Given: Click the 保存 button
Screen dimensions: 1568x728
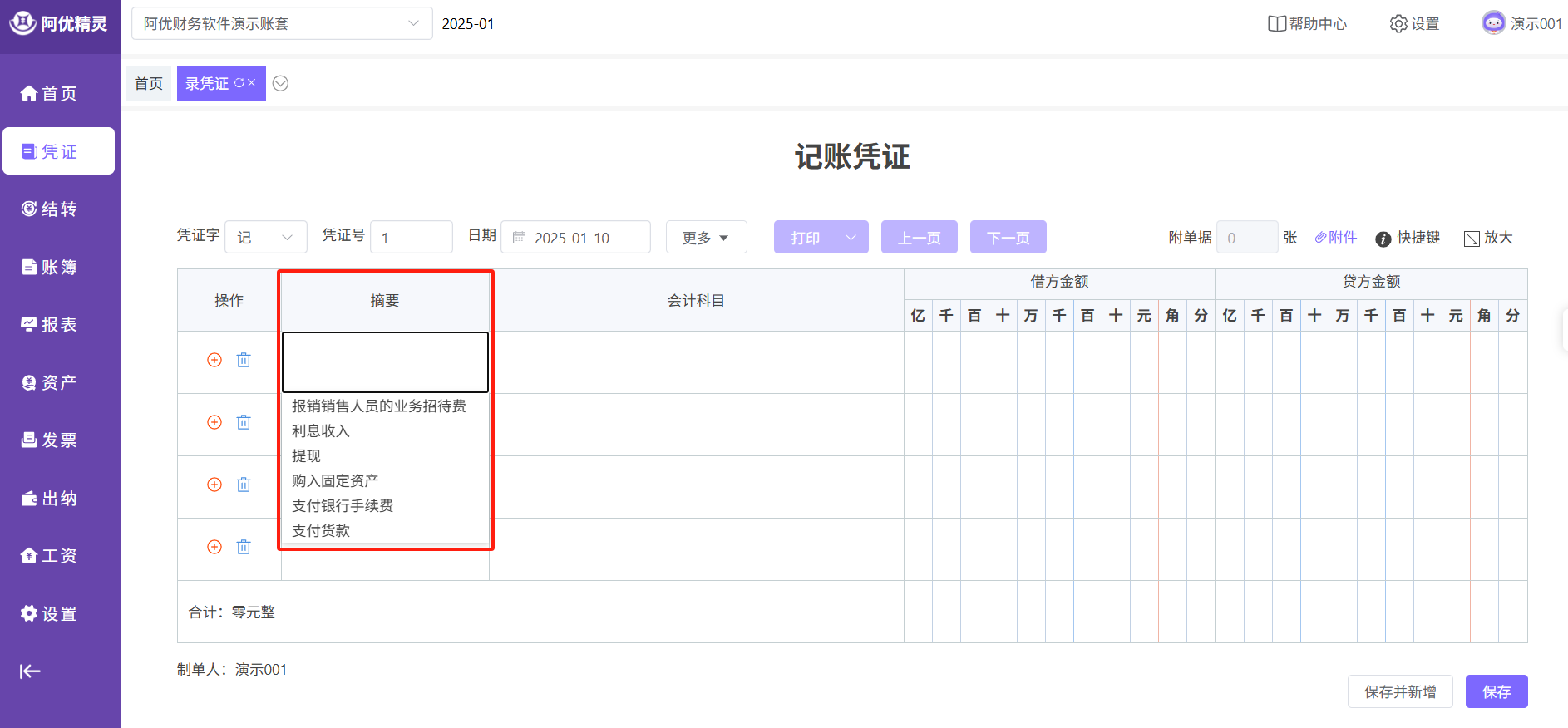Looking at the screenshot, I should [1496, 691].
